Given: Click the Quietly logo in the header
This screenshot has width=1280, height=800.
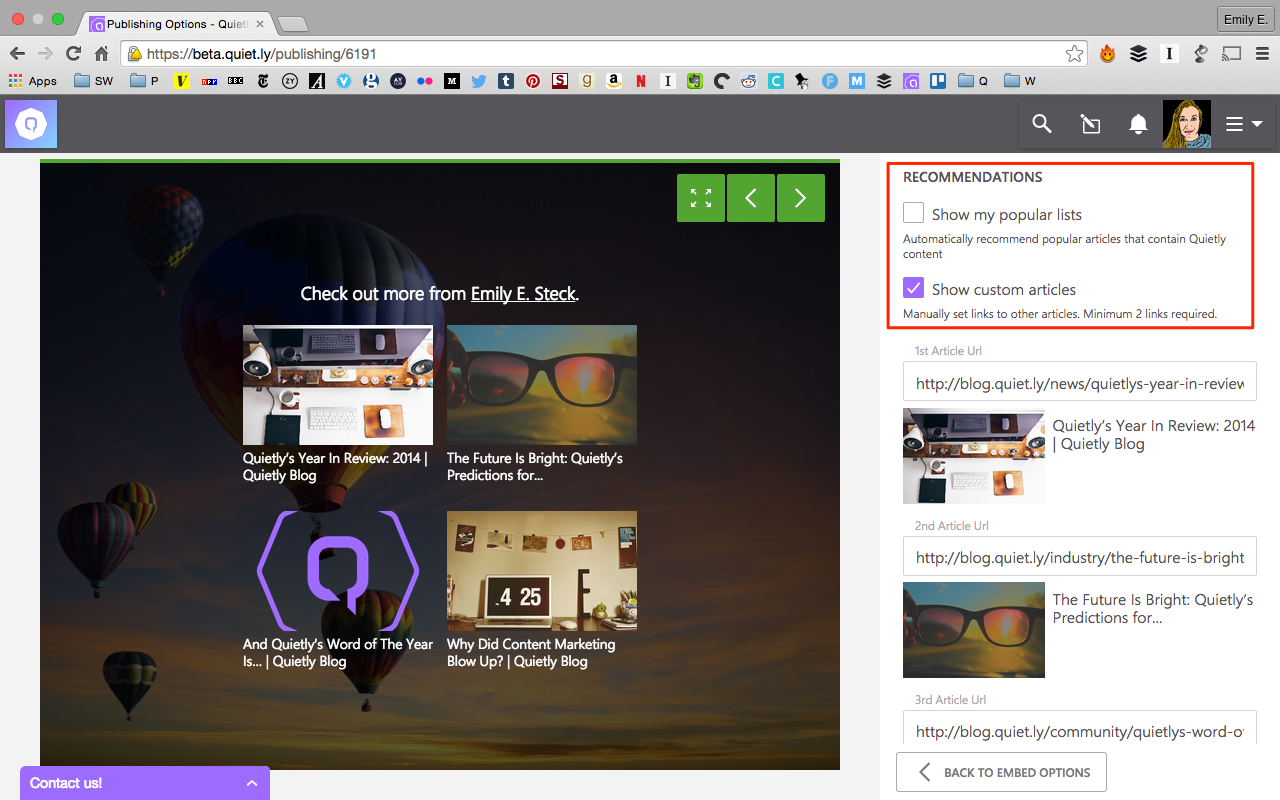Looking at the screenshot, I should 31,124.
